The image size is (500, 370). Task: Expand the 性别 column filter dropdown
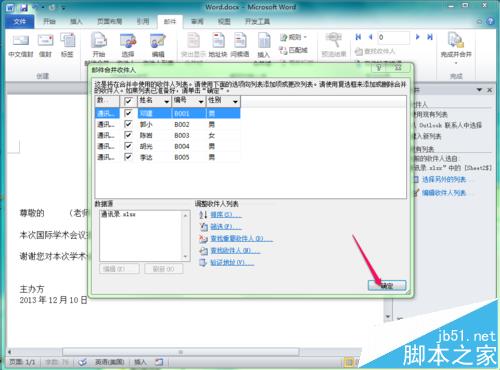(235, 101)
